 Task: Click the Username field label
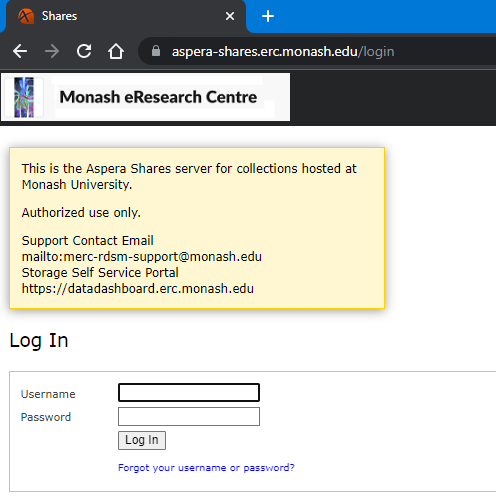coord(48,394)
